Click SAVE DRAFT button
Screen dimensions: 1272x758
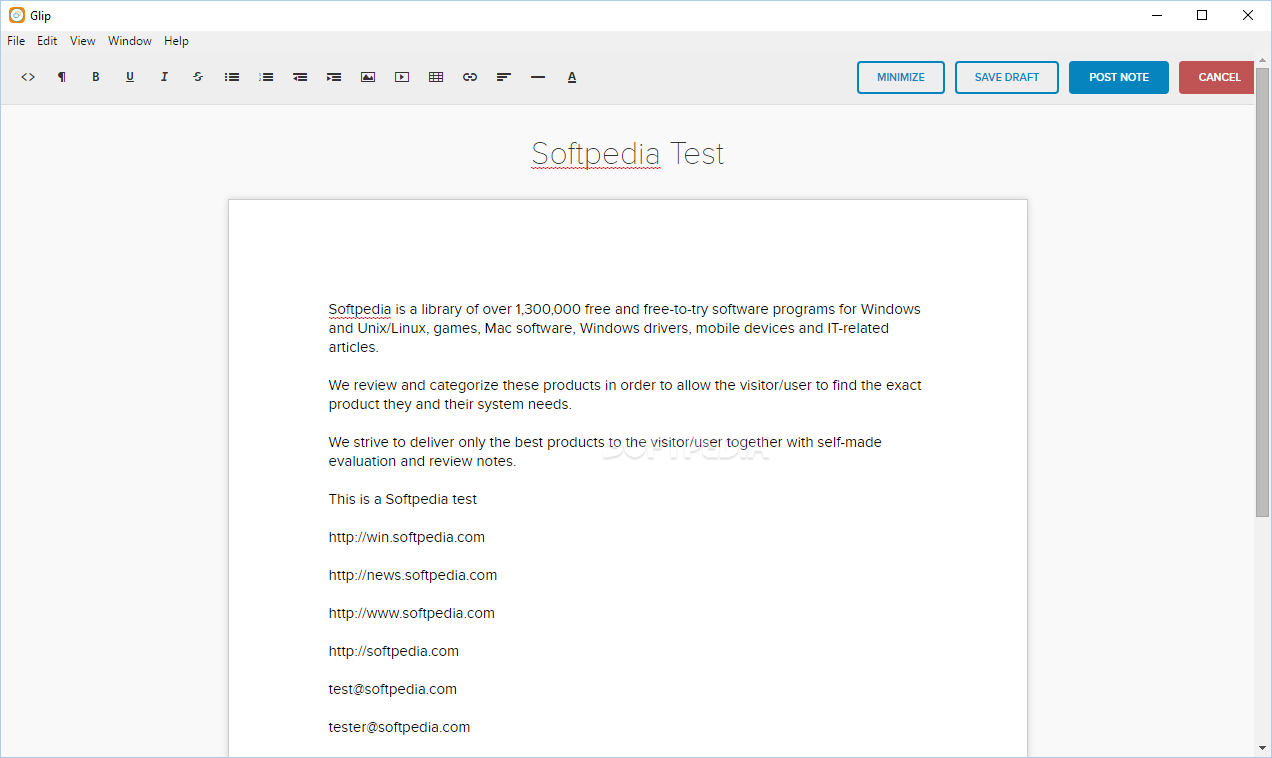click(x=1007, y=77)
